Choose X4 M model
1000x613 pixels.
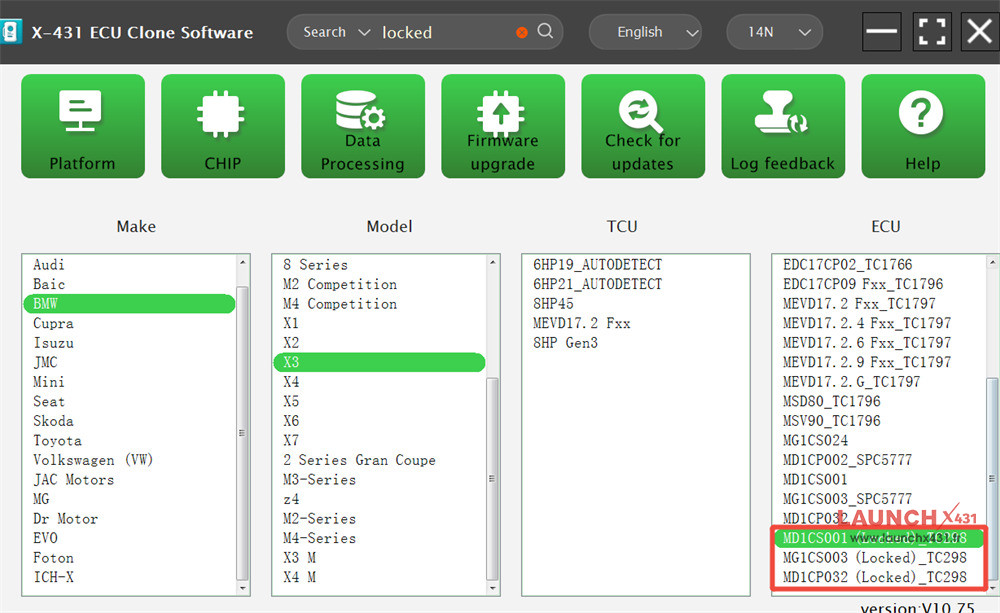(x=299, y=577)
